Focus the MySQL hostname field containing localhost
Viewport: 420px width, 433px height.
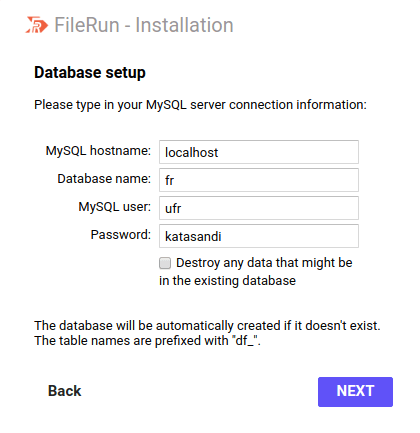pos(259,152)
